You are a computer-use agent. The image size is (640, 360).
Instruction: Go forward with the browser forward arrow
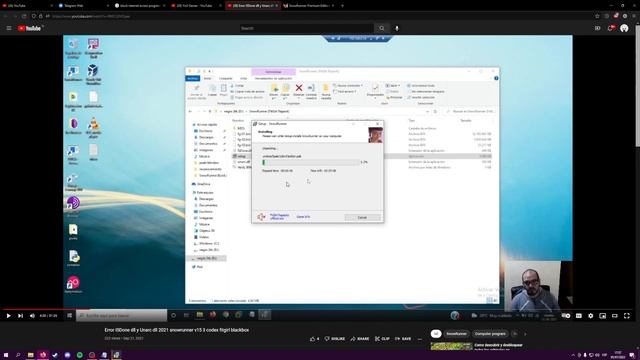(15, 16)
